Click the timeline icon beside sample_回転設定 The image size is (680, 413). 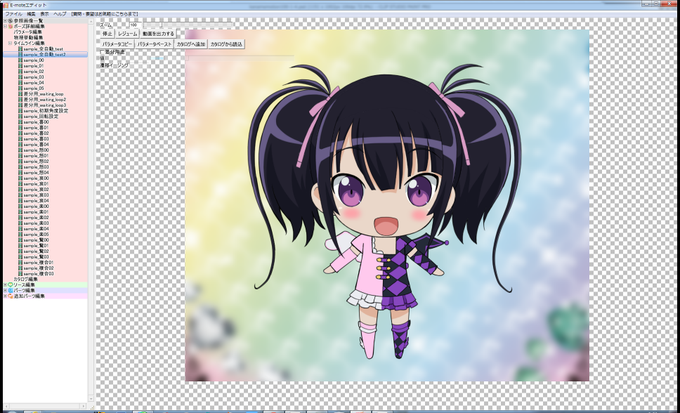[x=20, y=116]
